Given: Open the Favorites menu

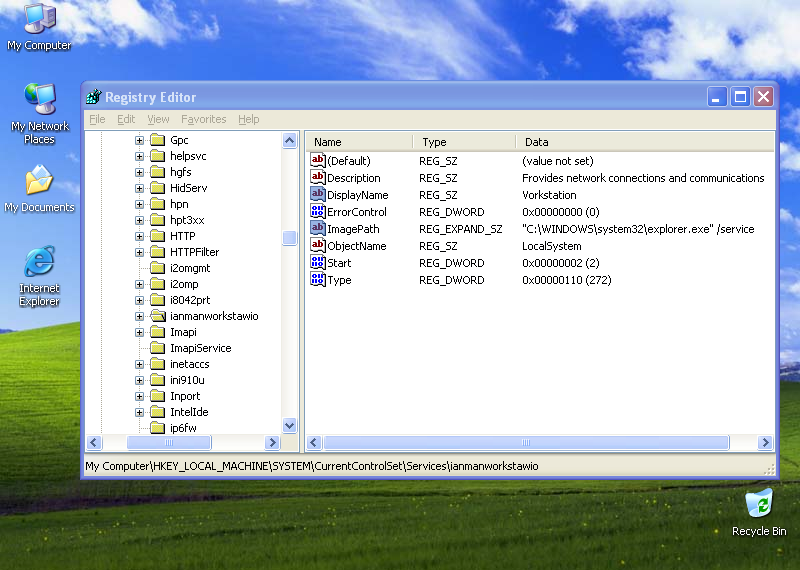Looking at the screenshot, I should [203, 119].
